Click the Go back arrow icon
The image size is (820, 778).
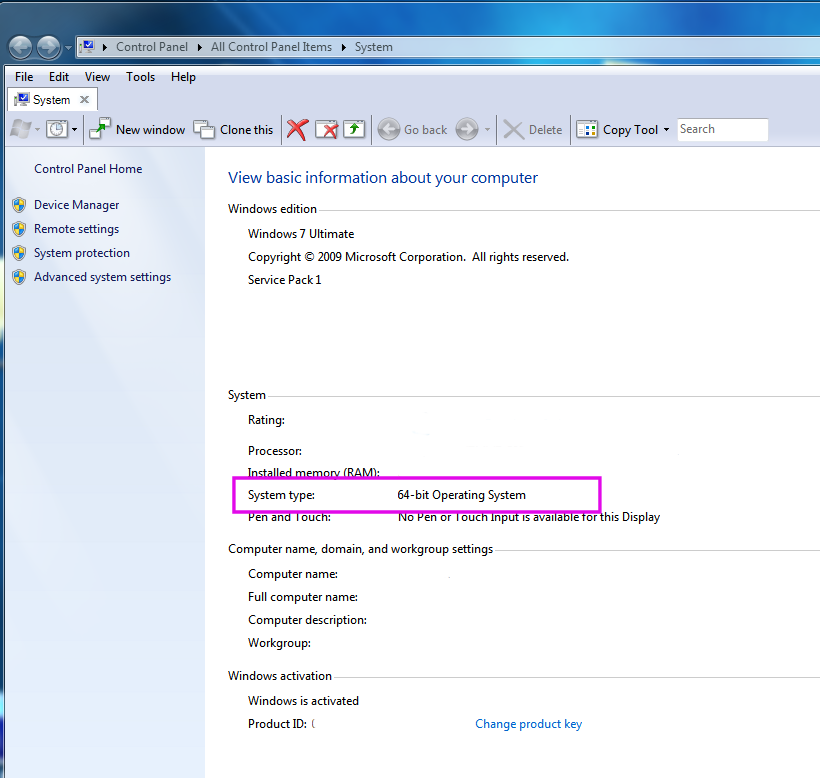tap(389, 129)
